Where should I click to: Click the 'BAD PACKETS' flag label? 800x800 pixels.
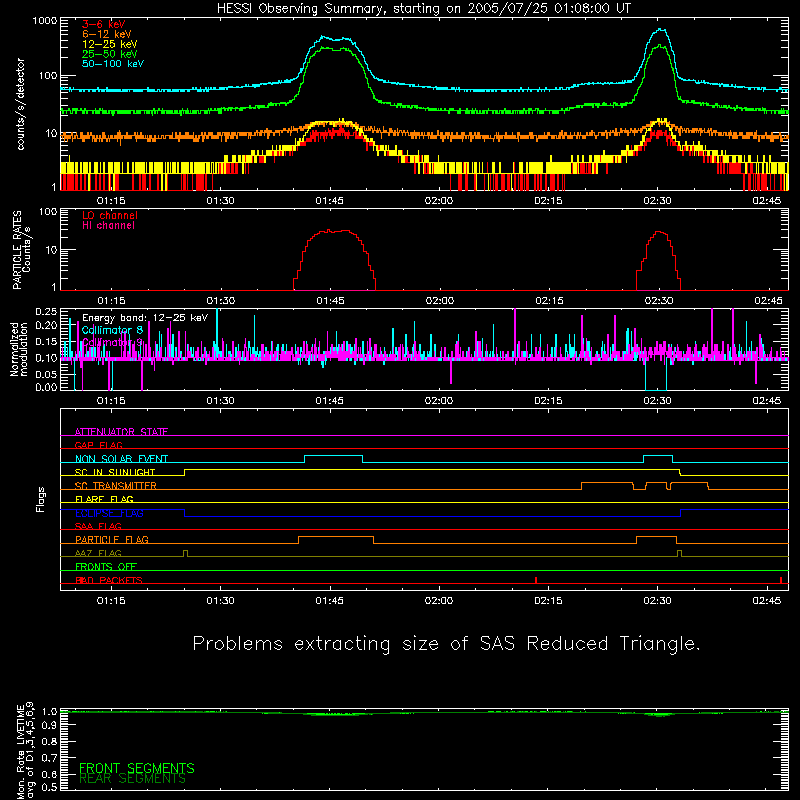[109, 580]
